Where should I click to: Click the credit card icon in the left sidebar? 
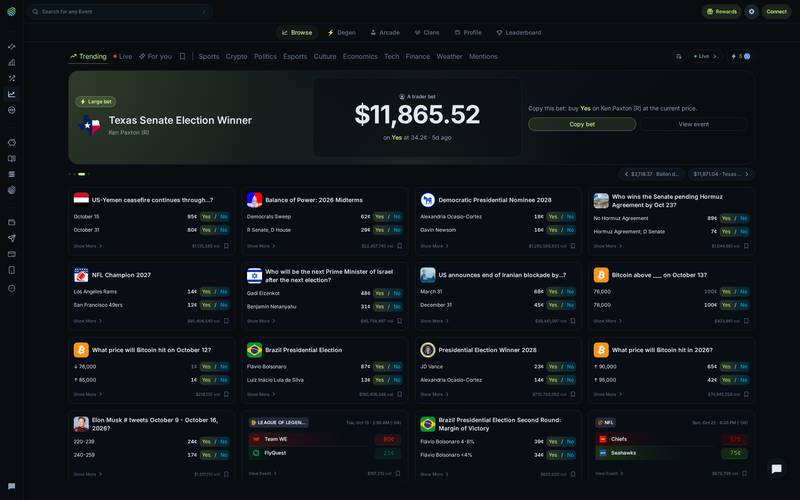click(12, 254)
